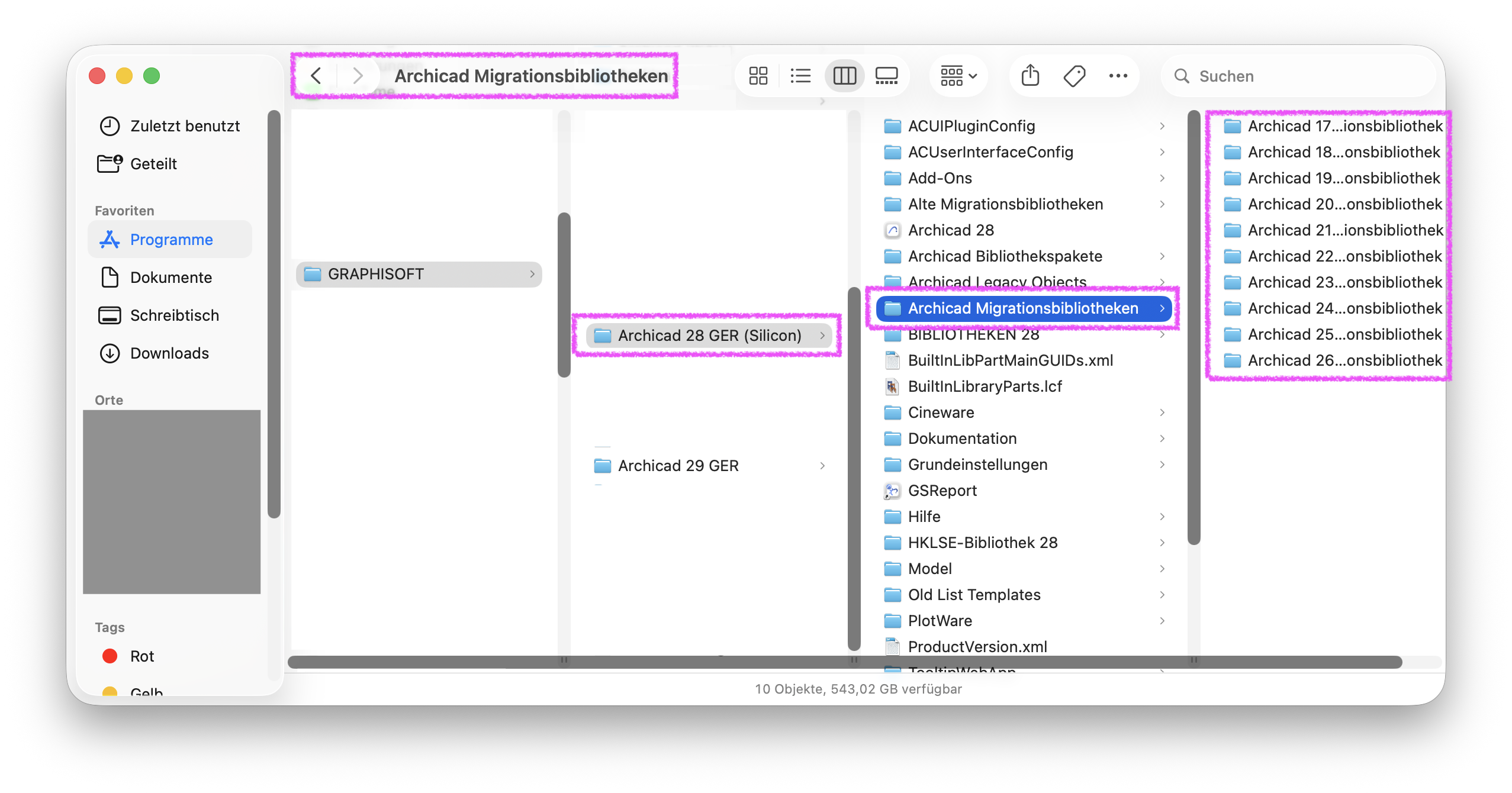Select Archicad 18 migration library folder
1512x793 pixels.
(x=1332, y=152)
